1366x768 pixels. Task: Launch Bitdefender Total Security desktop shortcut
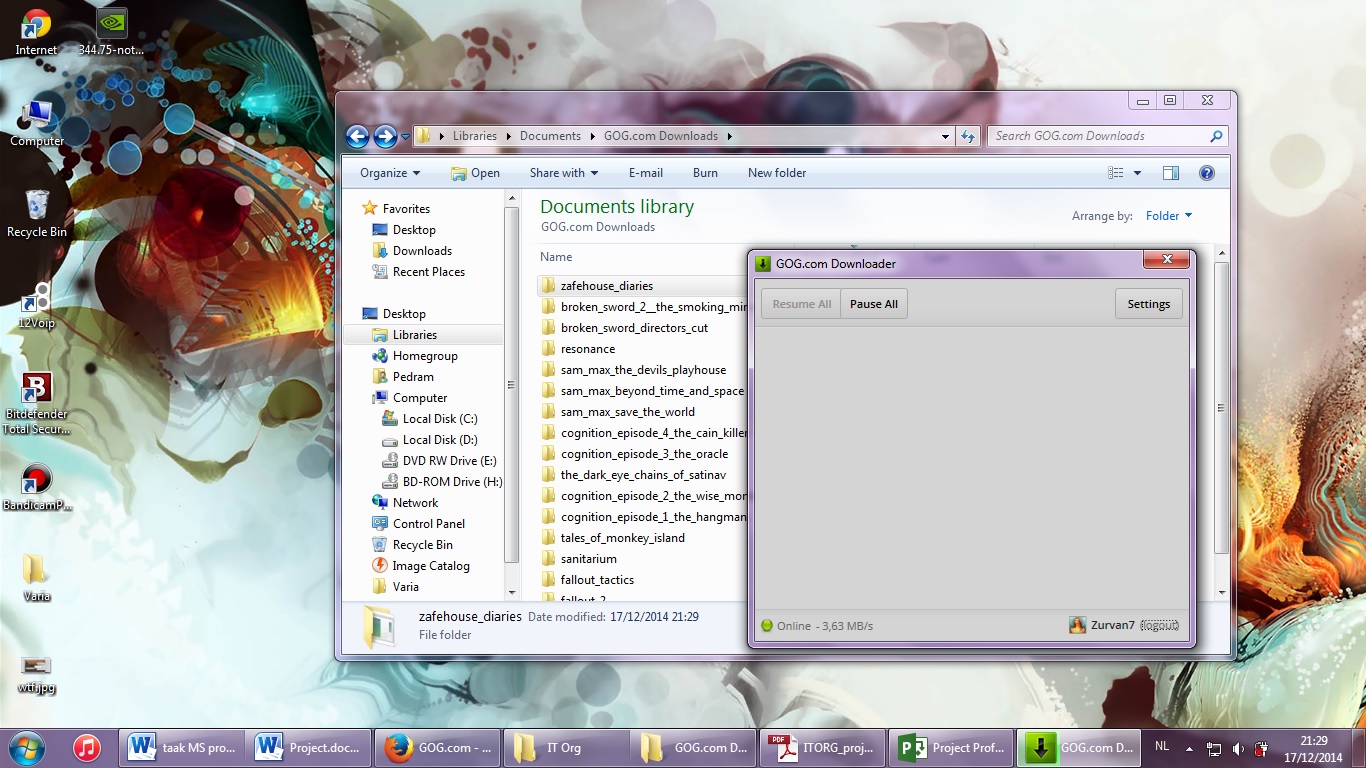(x=37, y=403)
